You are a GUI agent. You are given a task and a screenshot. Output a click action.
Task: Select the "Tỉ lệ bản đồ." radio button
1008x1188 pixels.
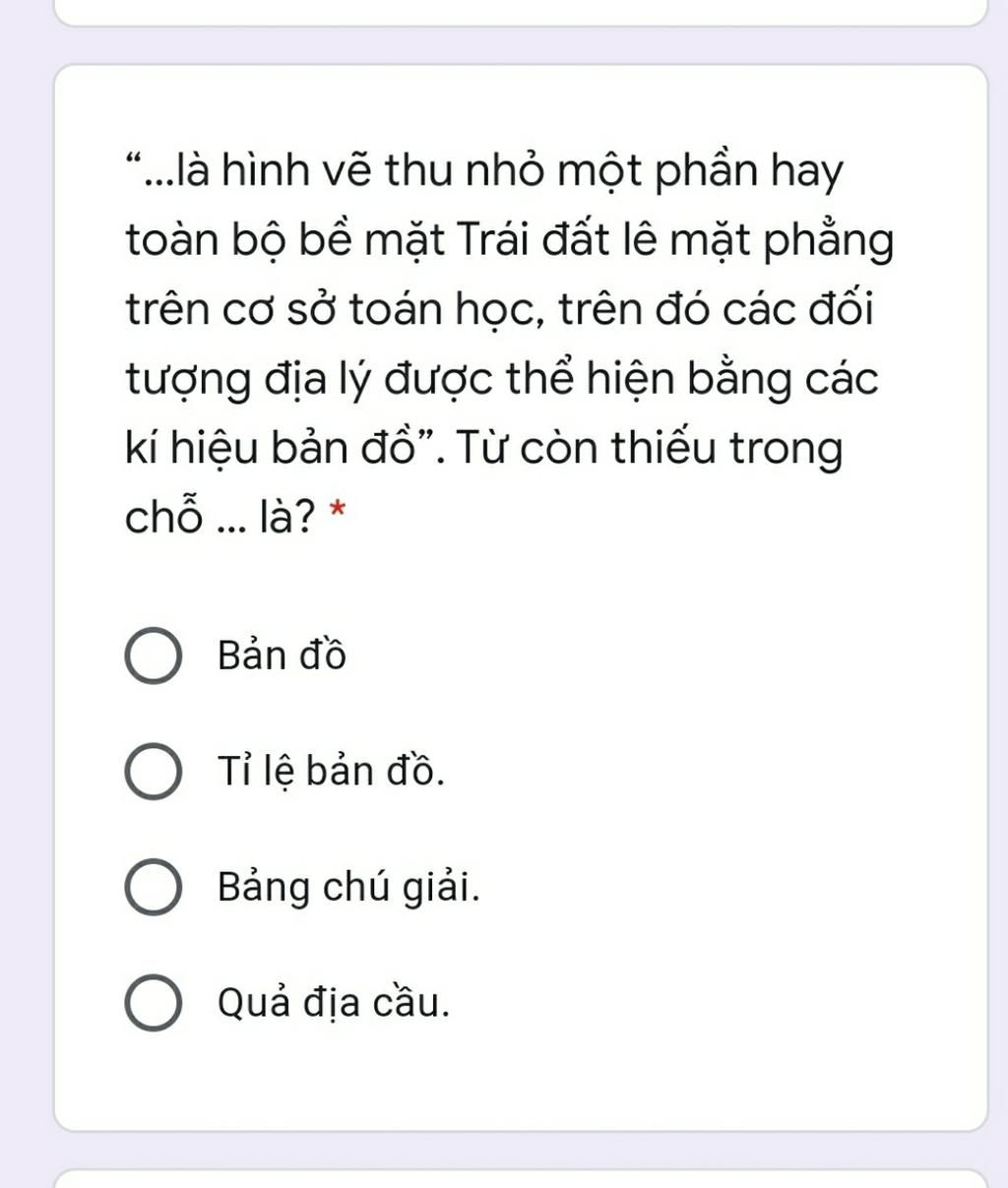[x=153, y=773]
